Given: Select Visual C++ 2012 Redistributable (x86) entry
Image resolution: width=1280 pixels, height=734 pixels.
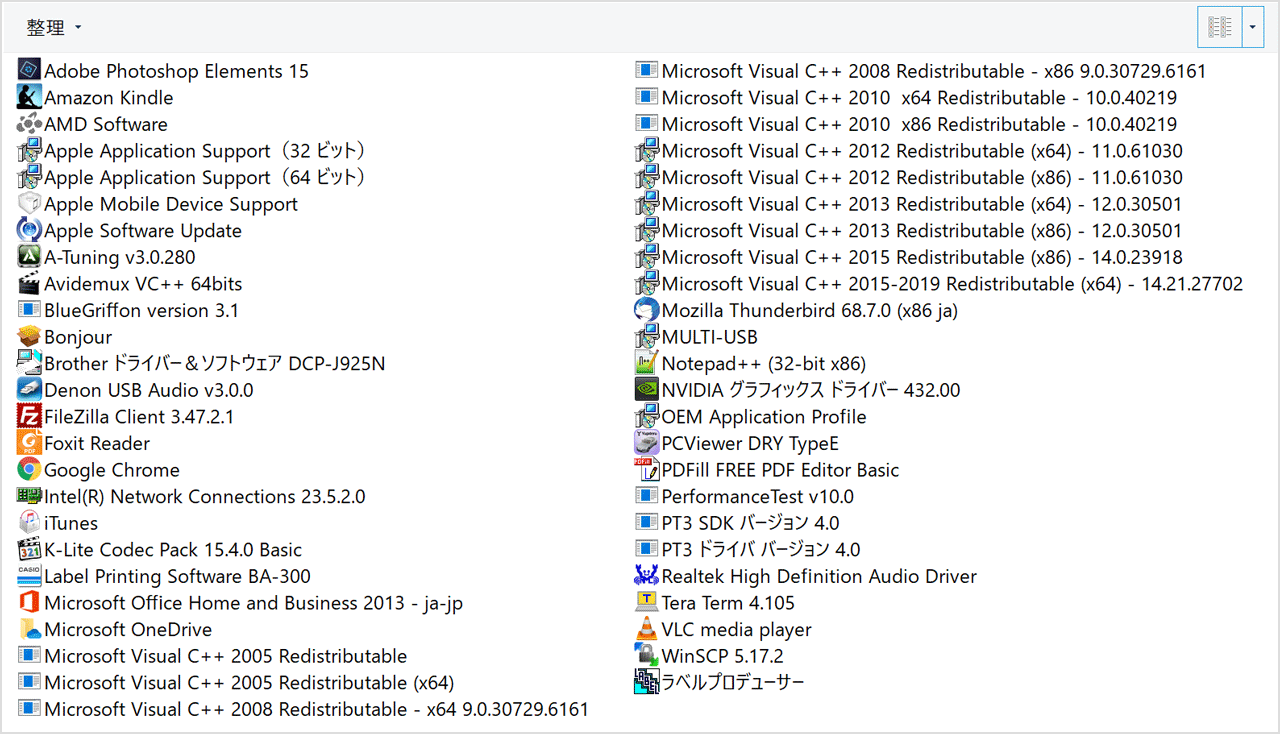Looking at the screenshot, I should [909, 177].
